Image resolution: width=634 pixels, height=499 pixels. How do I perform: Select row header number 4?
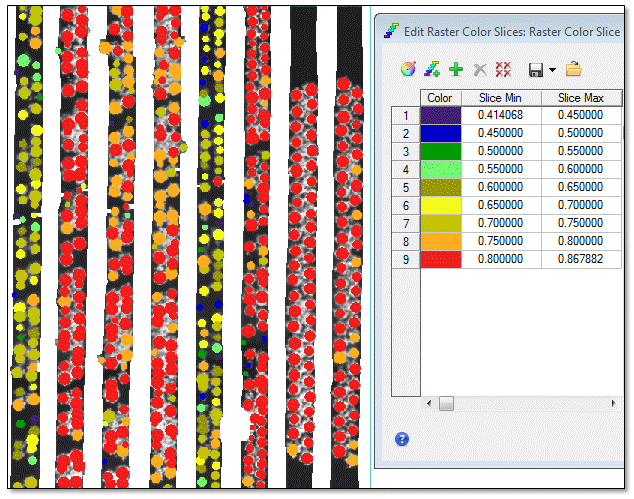point(406,169)
